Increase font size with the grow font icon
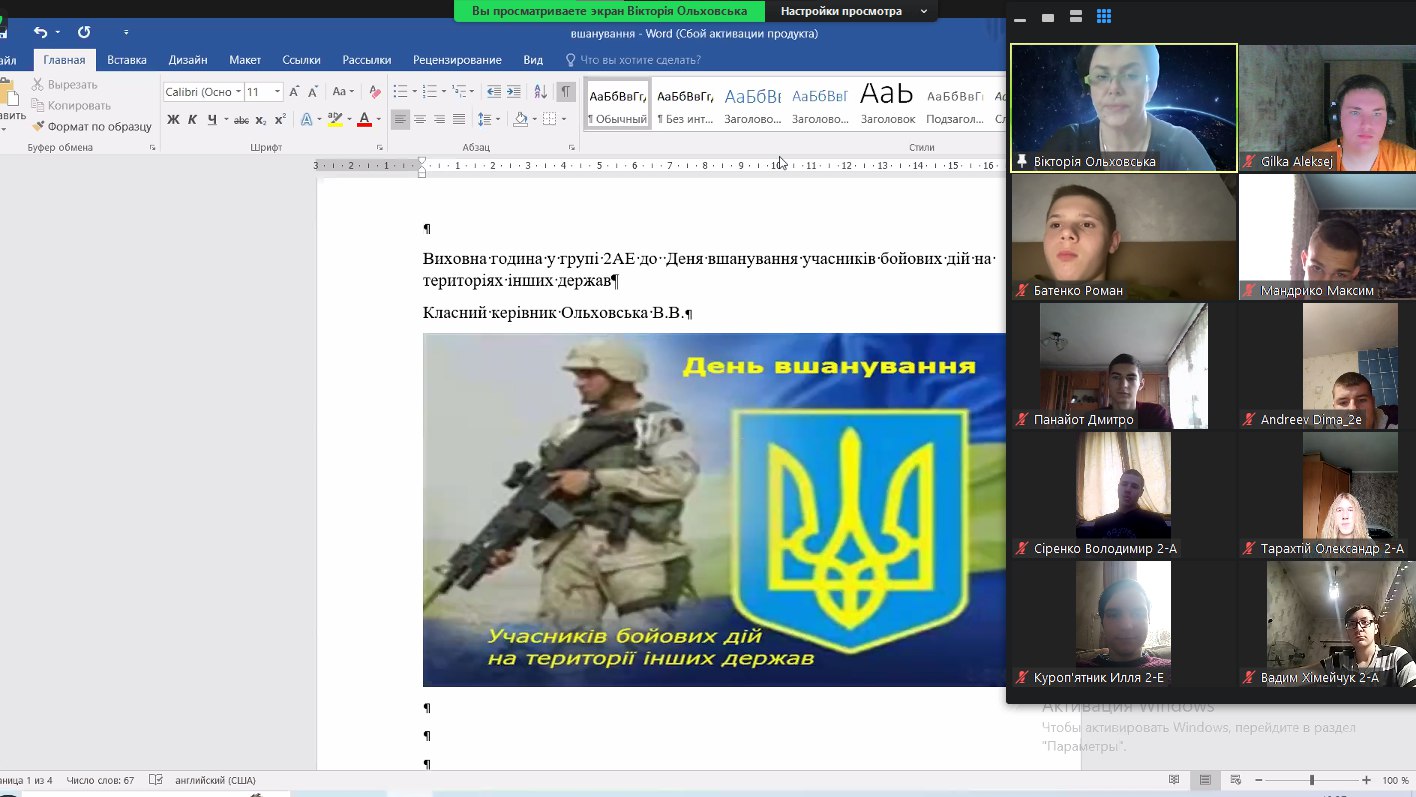1416x797 pixels. (294, 92)
